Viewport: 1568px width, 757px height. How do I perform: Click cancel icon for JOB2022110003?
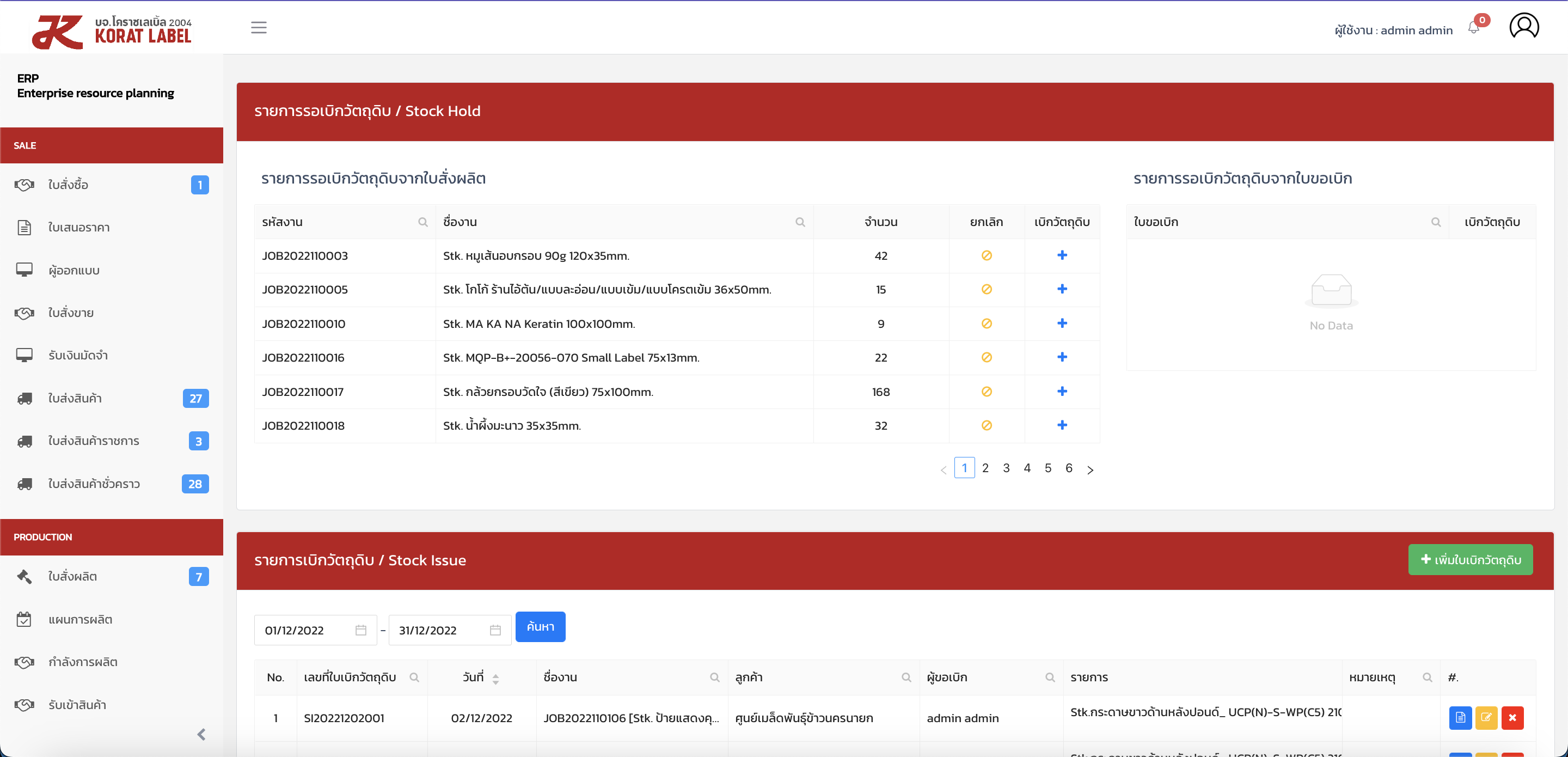tap(986, 255)
